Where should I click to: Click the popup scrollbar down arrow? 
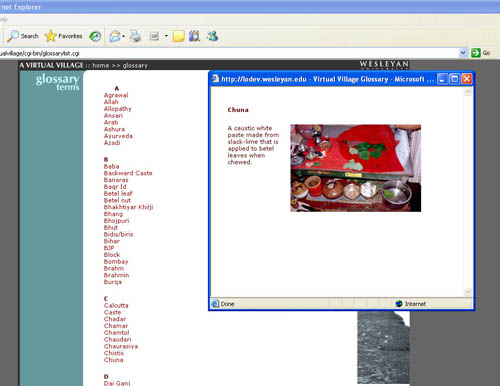[x=468, y=292]
